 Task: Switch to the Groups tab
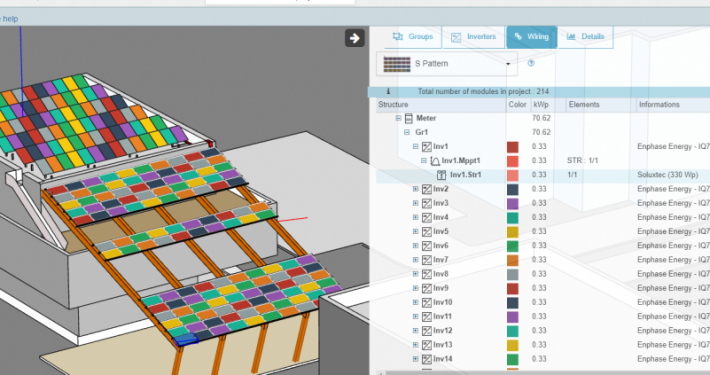(413, 37)
